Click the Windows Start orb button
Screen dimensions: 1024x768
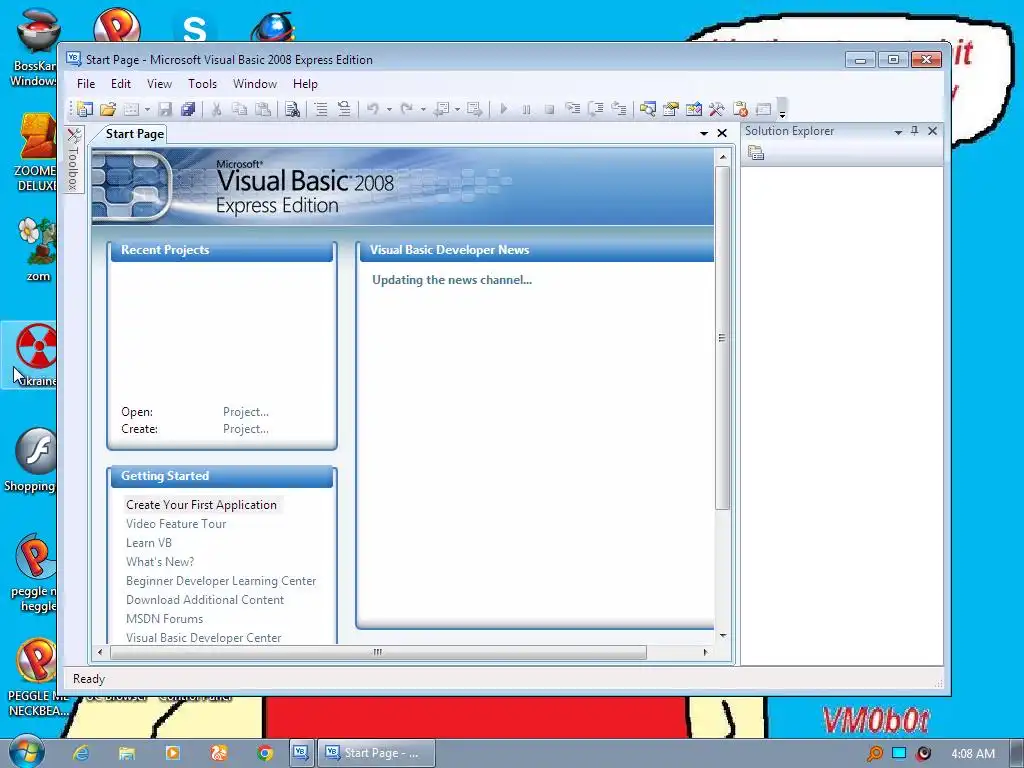27,752
